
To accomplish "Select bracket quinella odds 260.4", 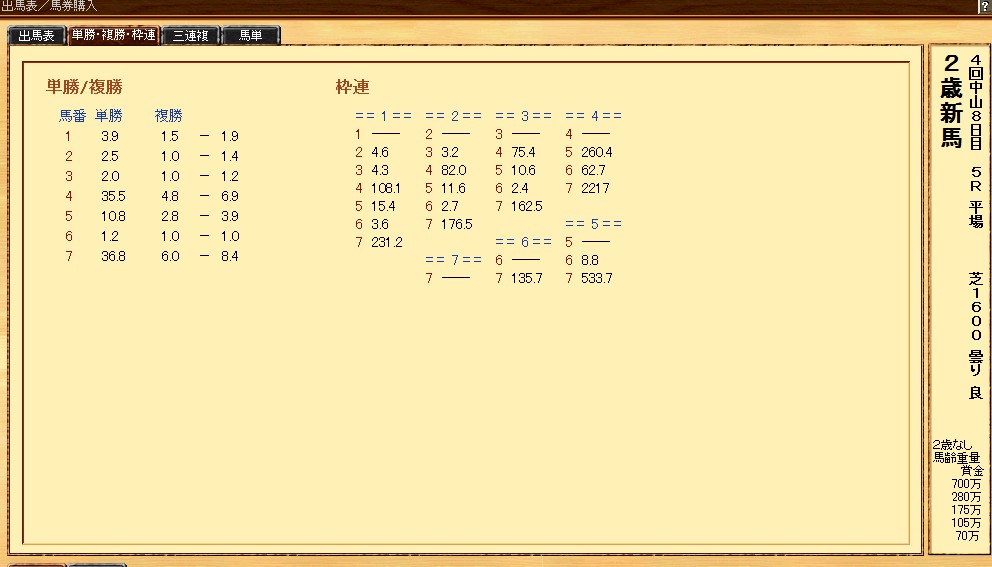I will click(597, 153).
